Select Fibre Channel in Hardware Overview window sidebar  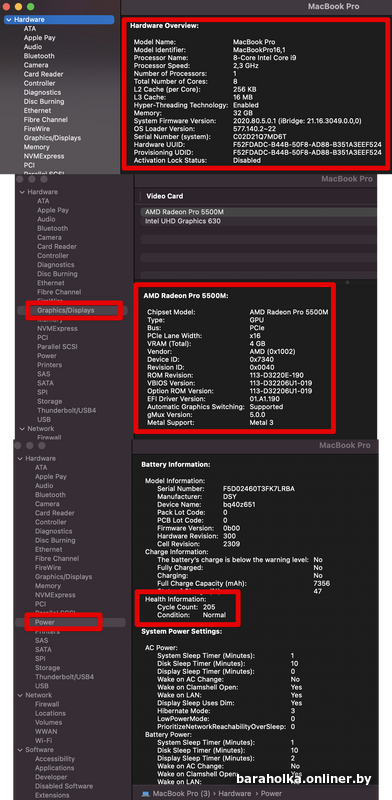(x=45, y=119)
